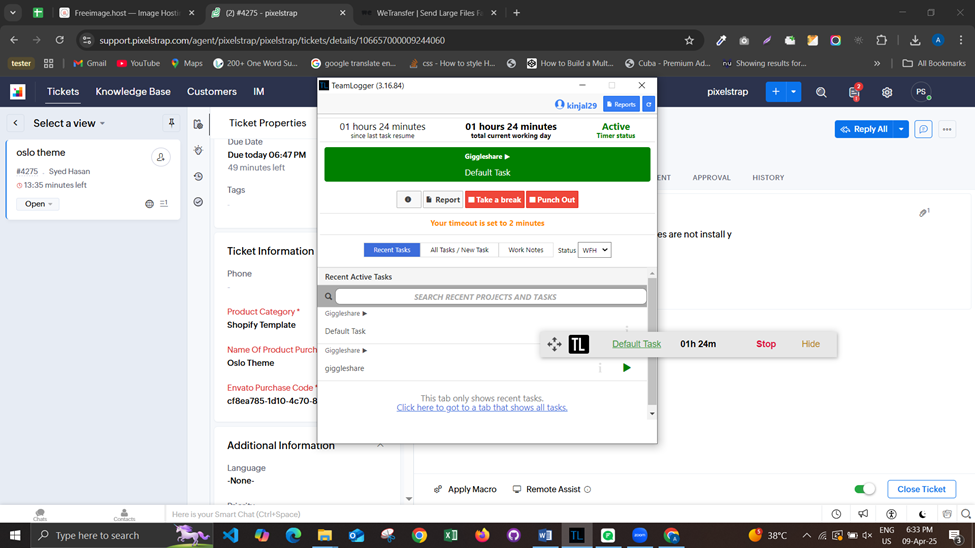Hide the floating TeamLogger timer bar
The height and width of the screenshot is (548, 975).
[x=810, y=344]
